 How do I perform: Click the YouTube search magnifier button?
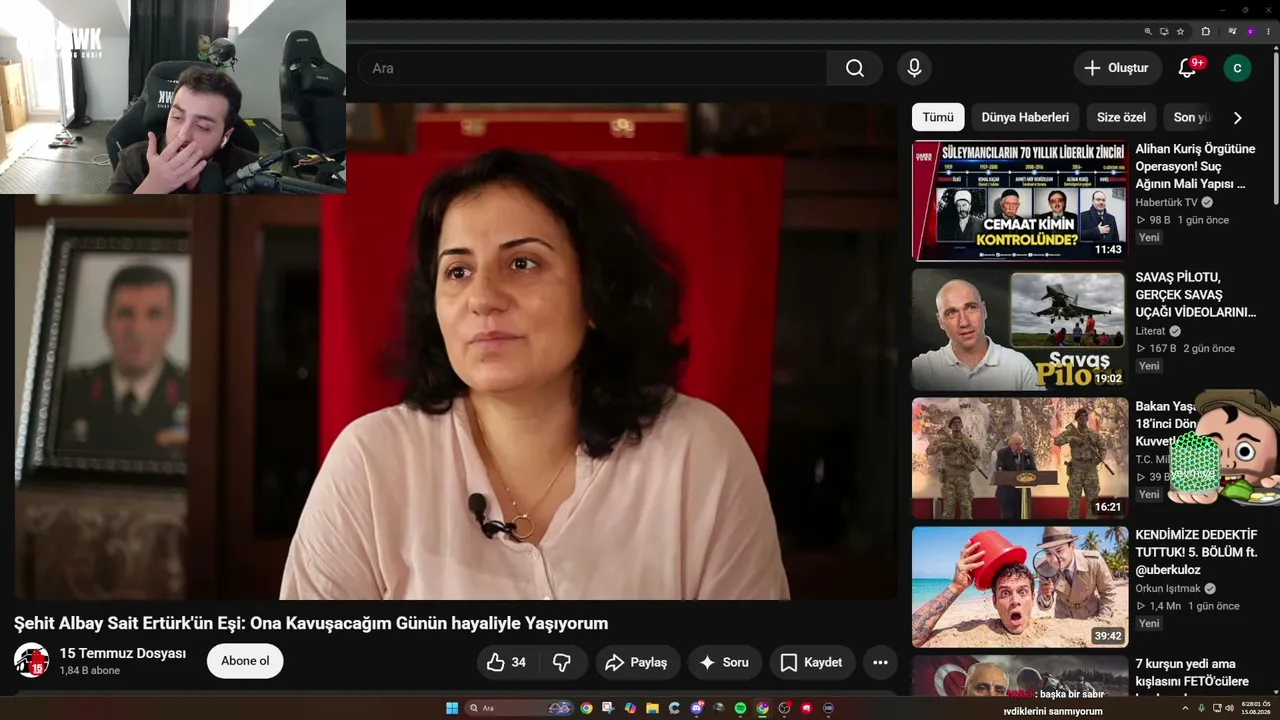pos(855,68)
